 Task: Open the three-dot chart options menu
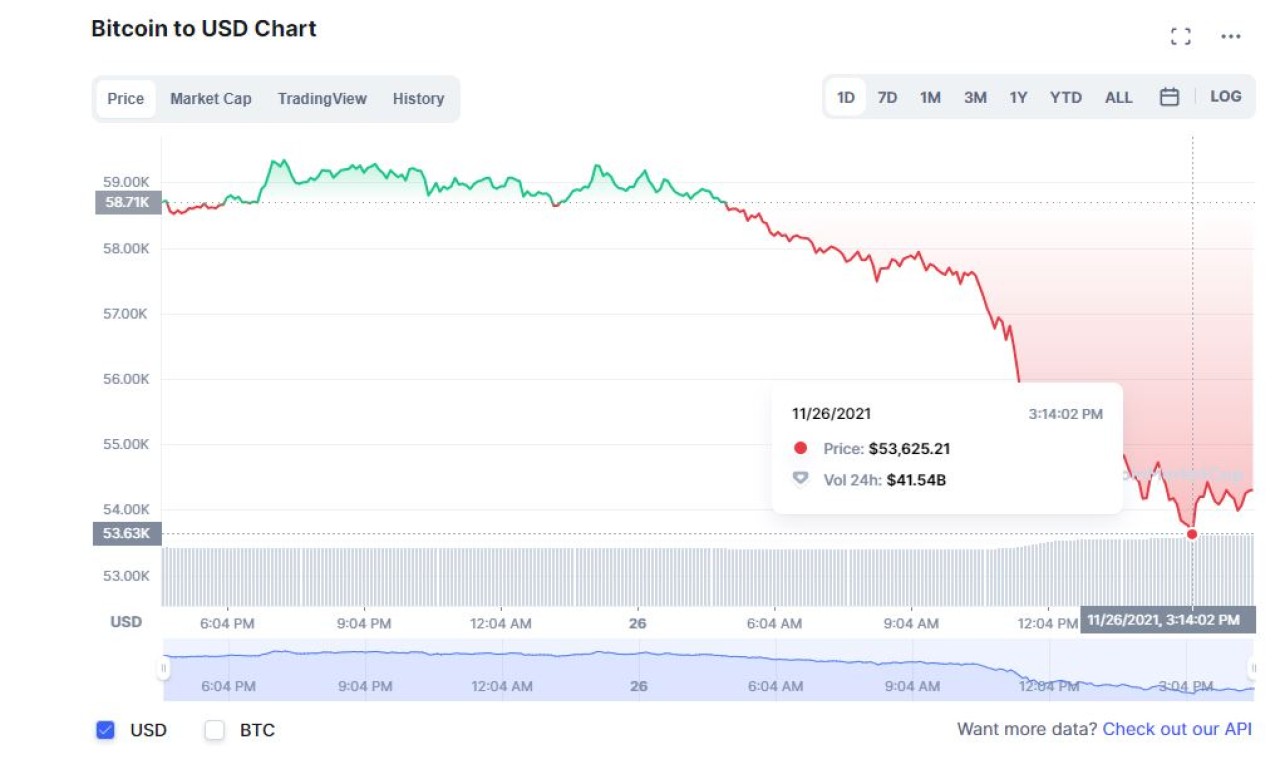pos(1231,37)
